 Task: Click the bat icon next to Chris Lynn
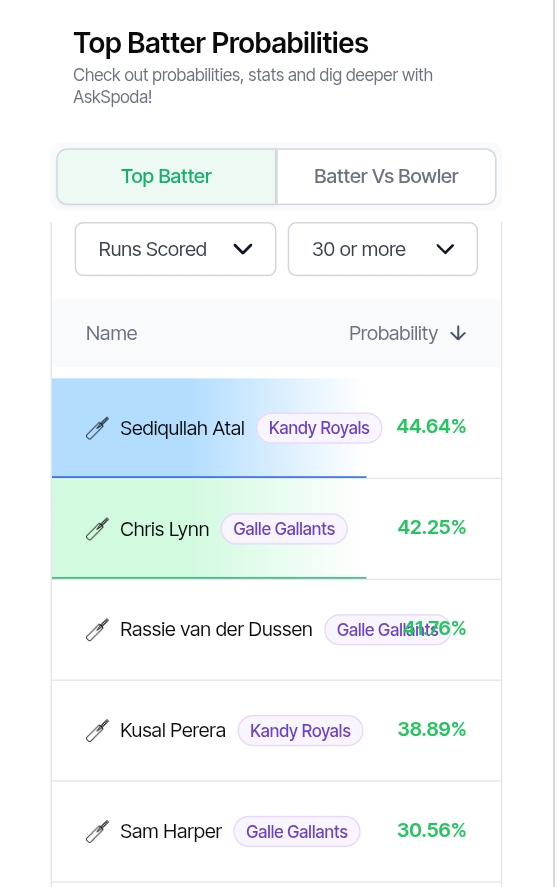[x=97, y=529]
